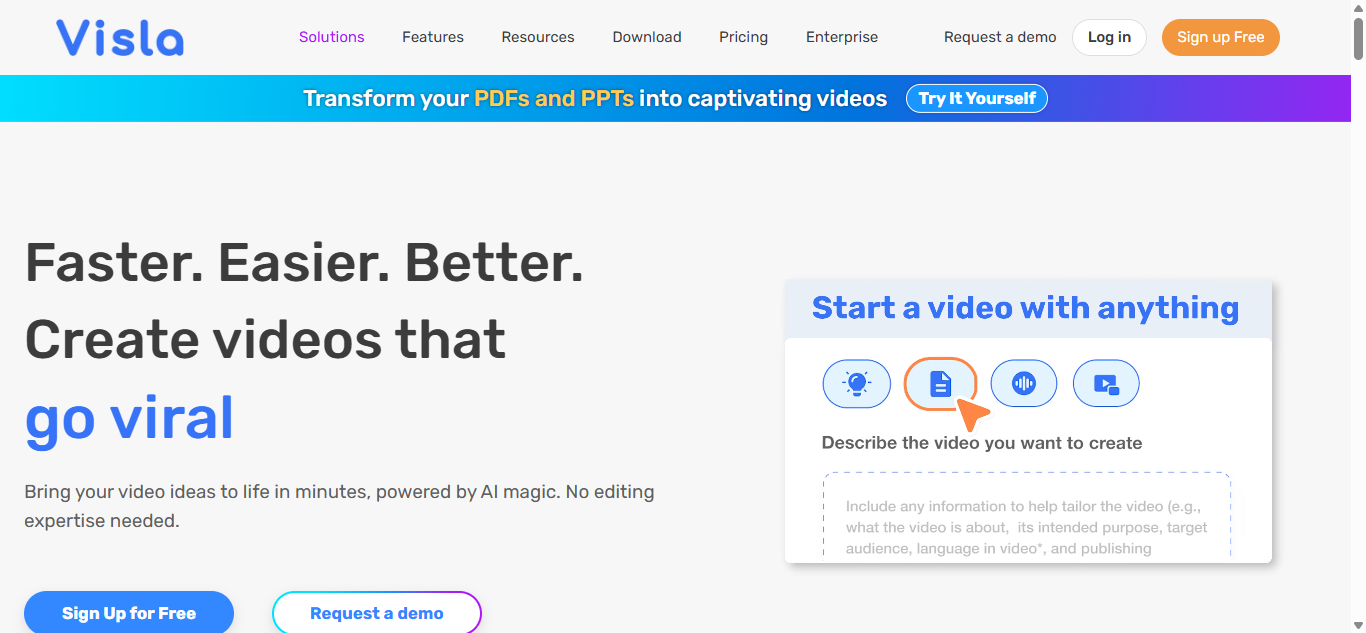1366x633 pixels.
Task: Click the orange Sign up Free button
Action: point(1220,37)
